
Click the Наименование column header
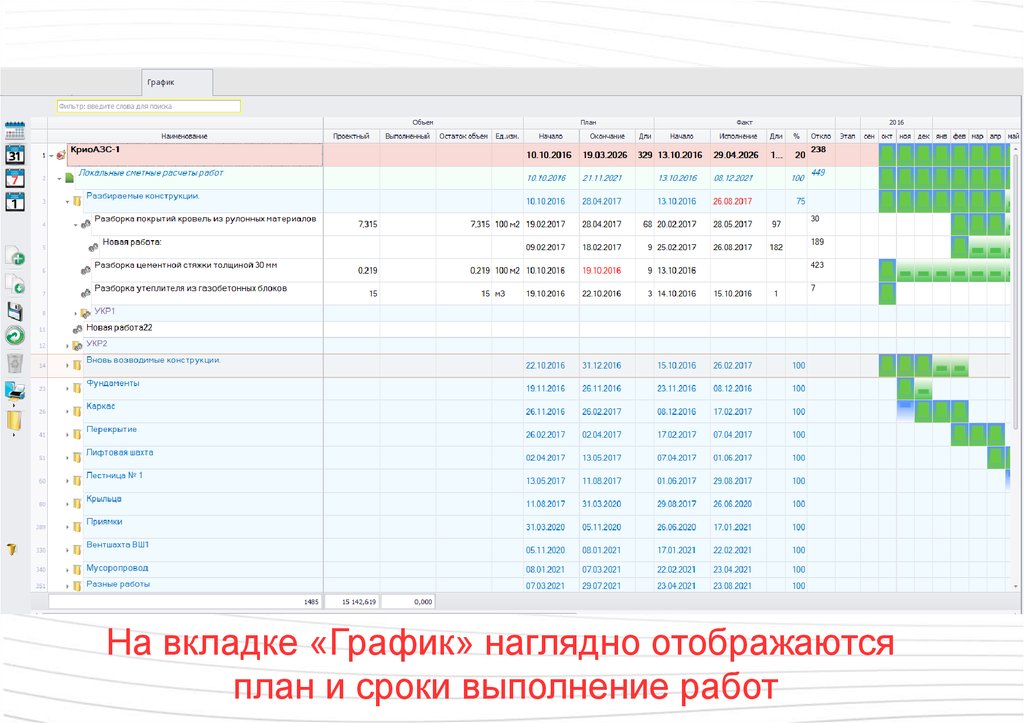pos(184,136)
